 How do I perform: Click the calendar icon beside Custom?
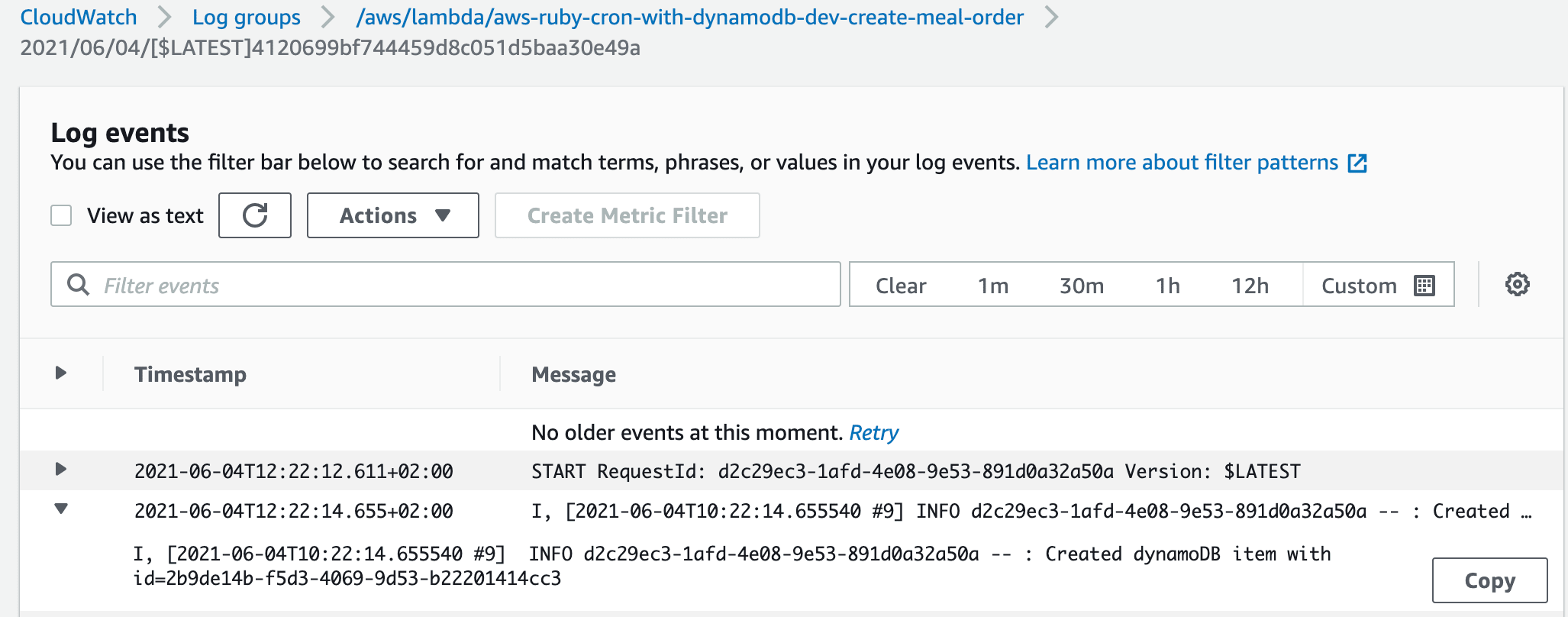[x=1424, y=286]
